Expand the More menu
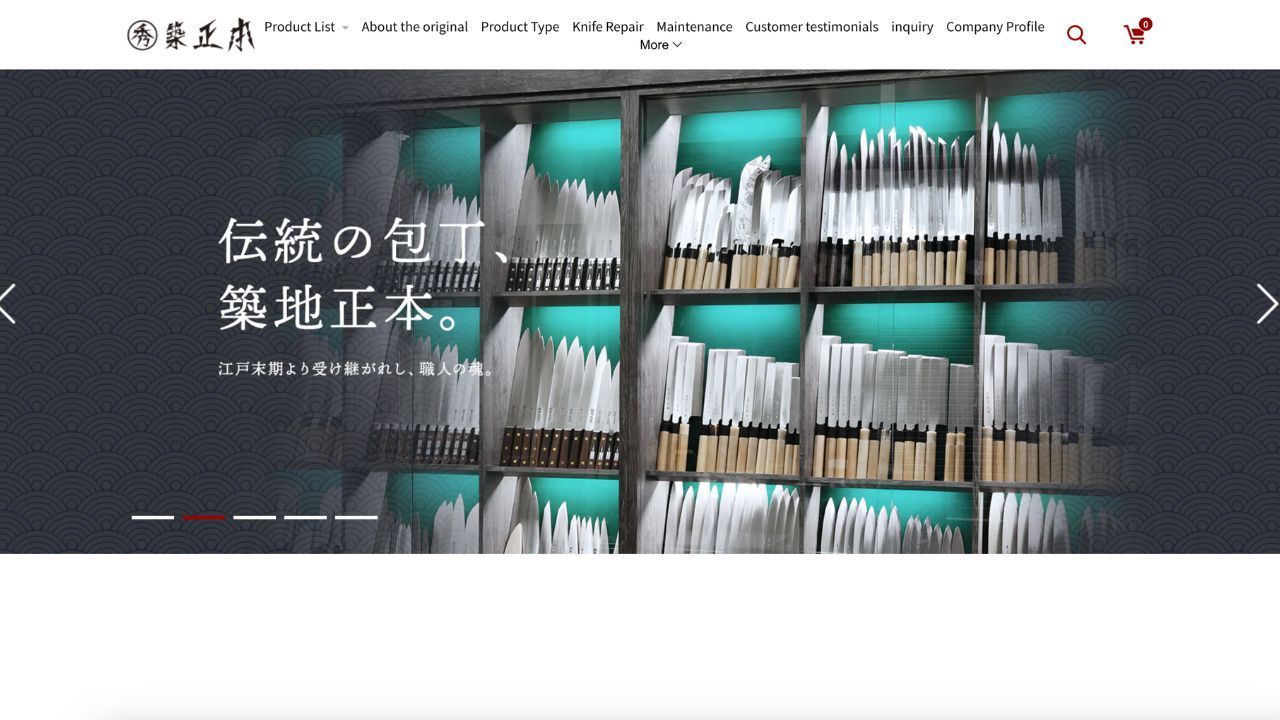Screen dimensions: 1280x720 660,45
